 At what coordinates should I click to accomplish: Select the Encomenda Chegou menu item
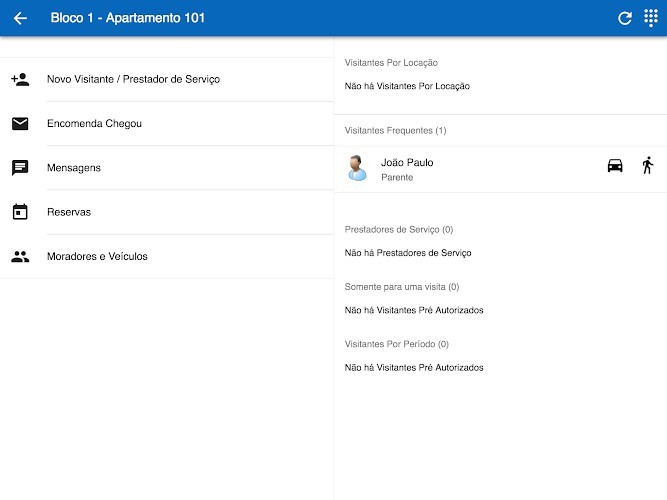point(94,124)
